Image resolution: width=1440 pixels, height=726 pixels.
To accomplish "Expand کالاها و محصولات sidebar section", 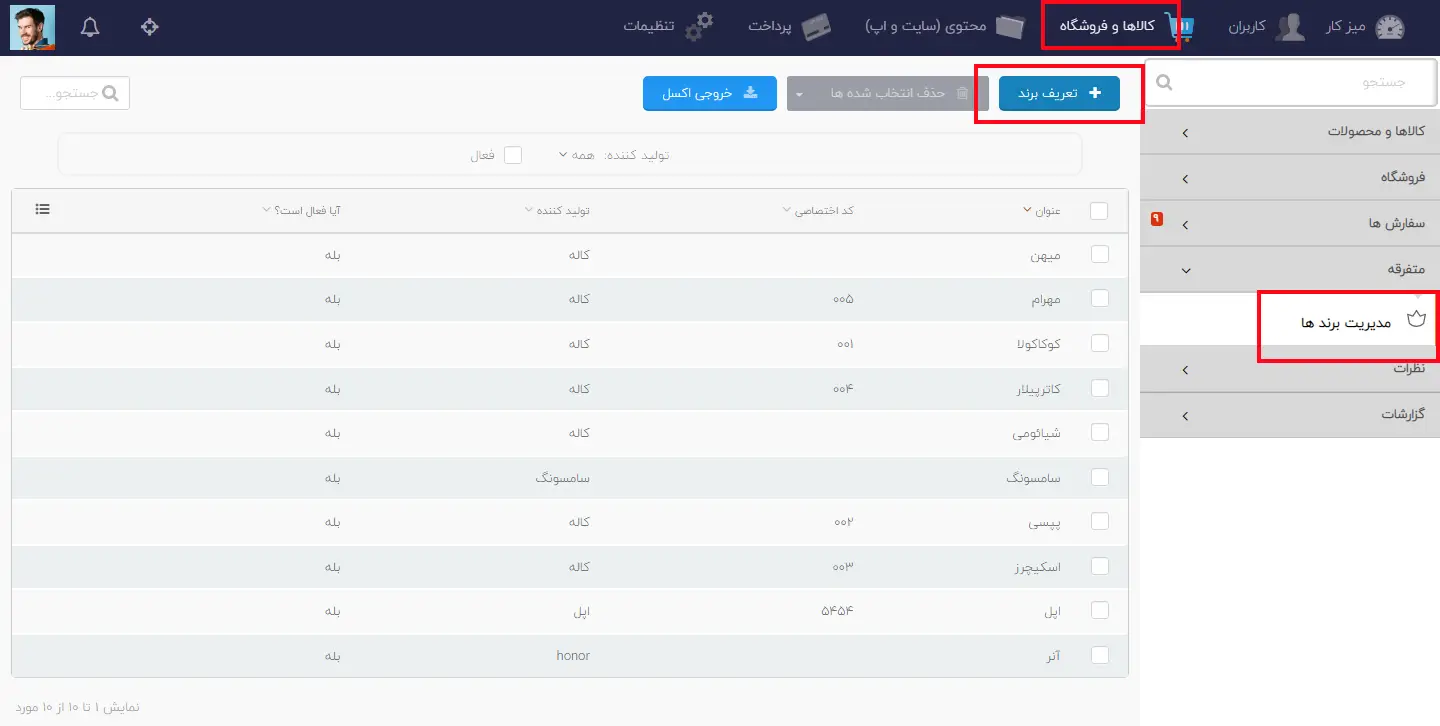I will tap(1290, 132).
